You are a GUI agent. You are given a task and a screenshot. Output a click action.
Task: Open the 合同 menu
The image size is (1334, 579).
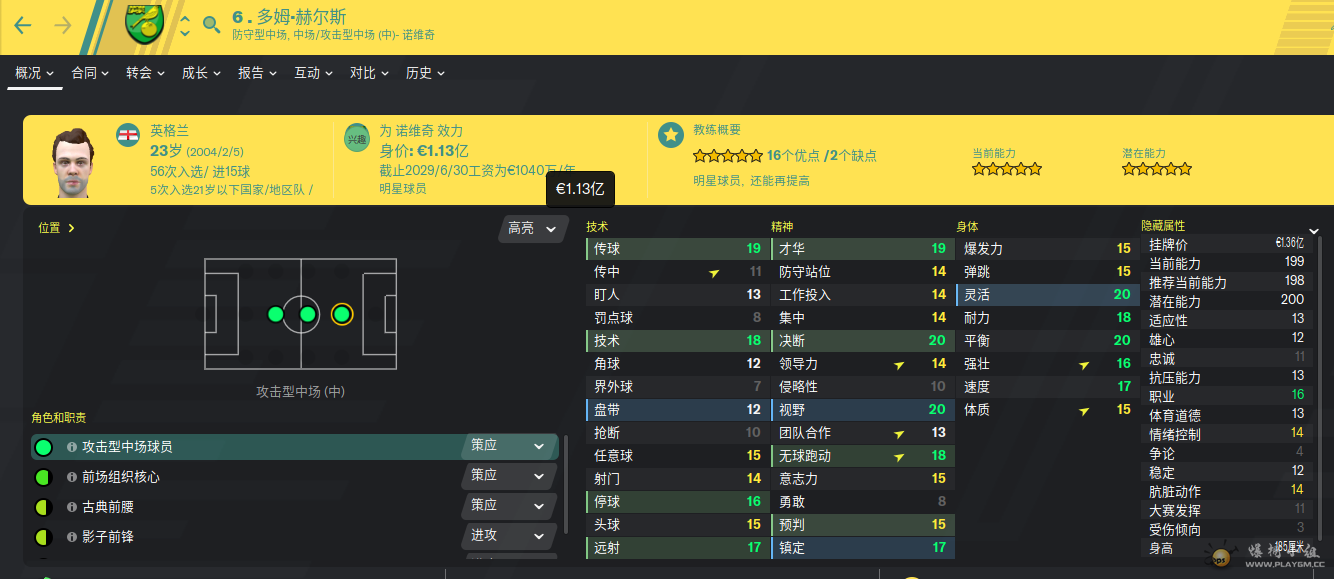coord(90,73)
